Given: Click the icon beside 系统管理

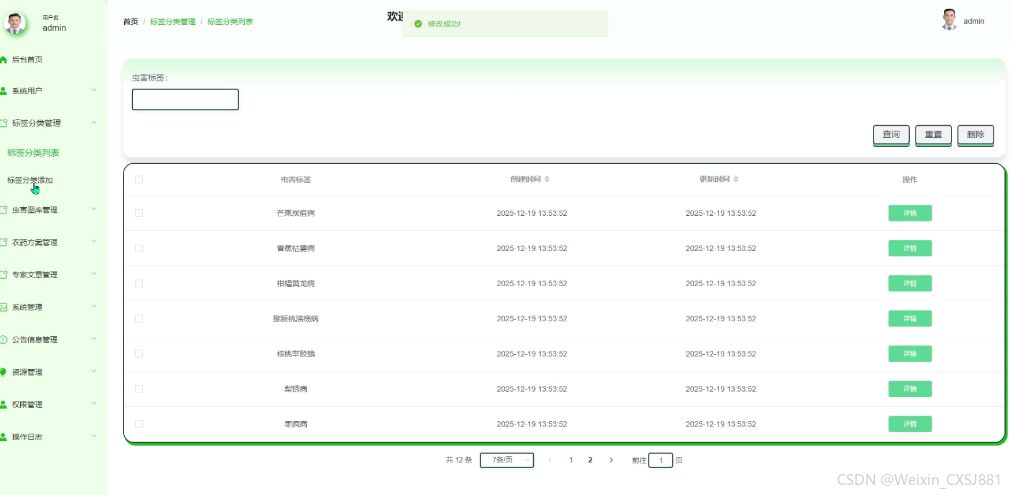Looking at the screenshot, I should click(4, 307).
